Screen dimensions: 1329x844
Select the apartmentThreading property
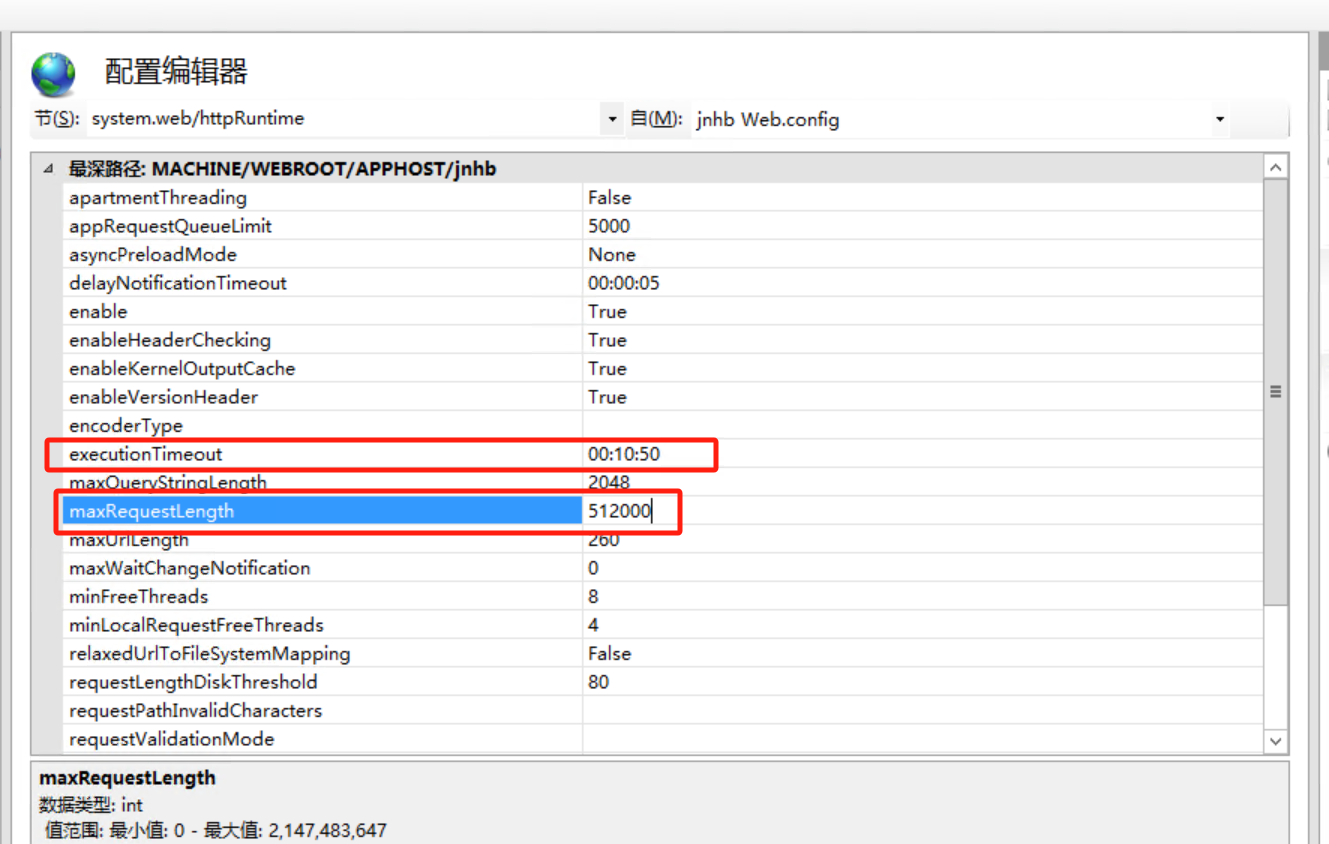(158, 198)
